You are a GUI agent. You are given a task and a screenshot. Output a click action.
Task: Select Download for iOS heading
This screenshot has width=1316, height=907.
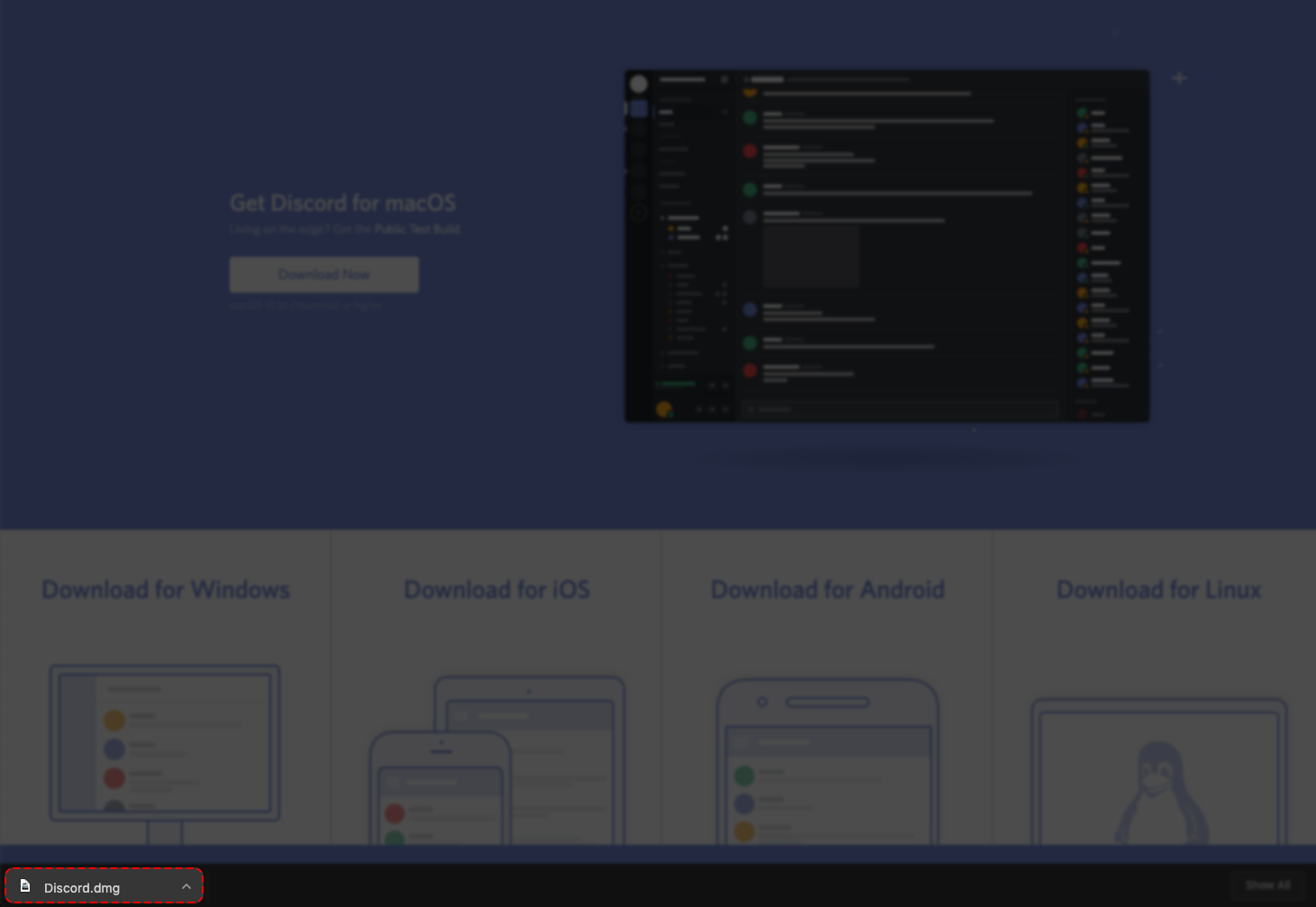497,590
